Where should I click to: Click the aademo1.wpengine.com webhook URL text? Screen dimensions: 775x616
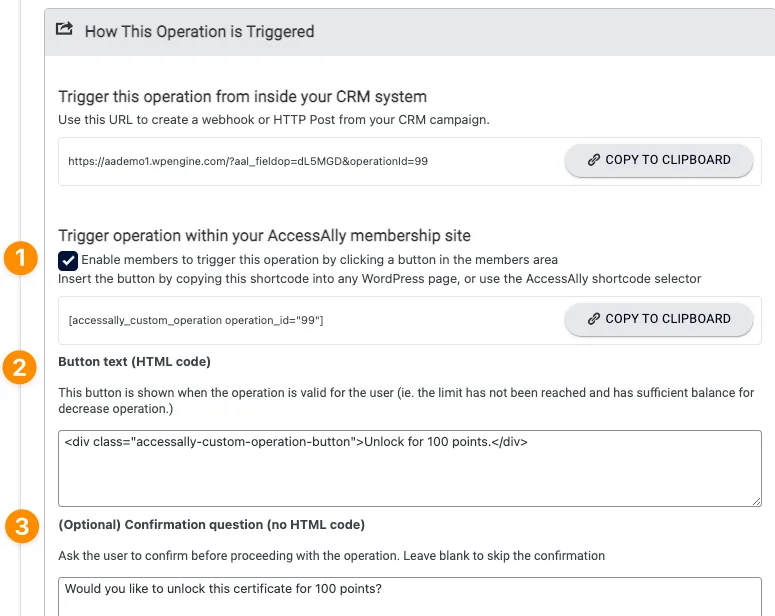pos(248,161)
